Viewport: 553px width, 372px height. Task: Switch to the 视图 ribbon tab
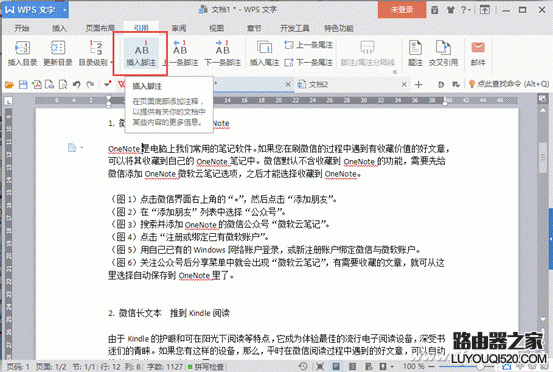pyautogui.click(x=217, y=28)
